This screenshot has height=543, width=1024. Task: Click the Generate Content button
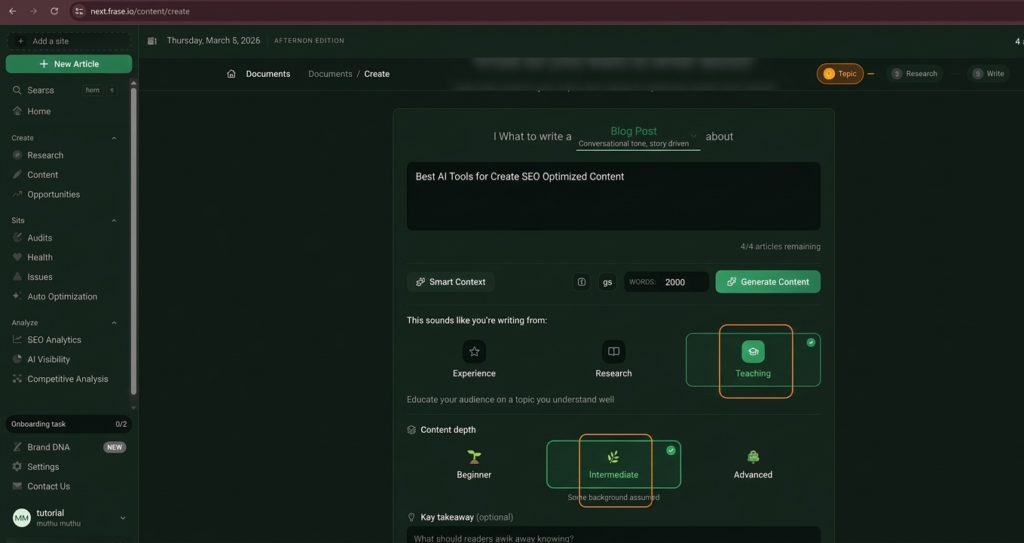[x=768, y=282]
